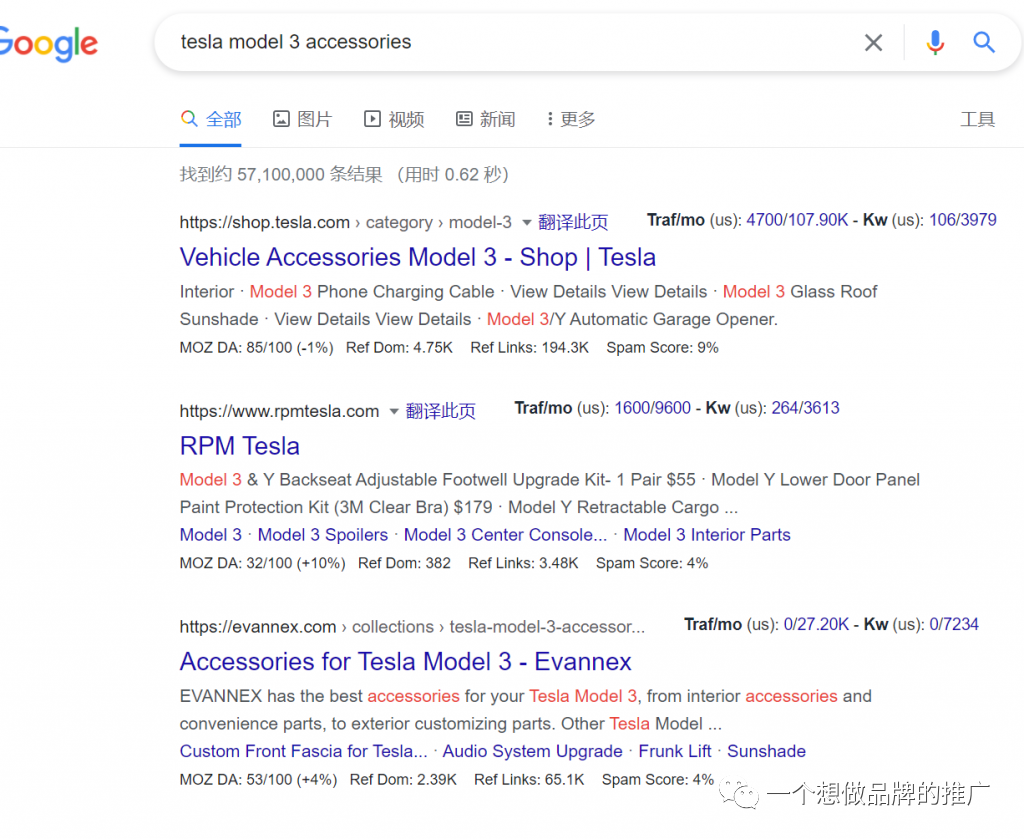Image resolution: width=1024 pixels, height=839 pixels.
Task: Submit search with magnifier icon
Action: tap(984, 42)
